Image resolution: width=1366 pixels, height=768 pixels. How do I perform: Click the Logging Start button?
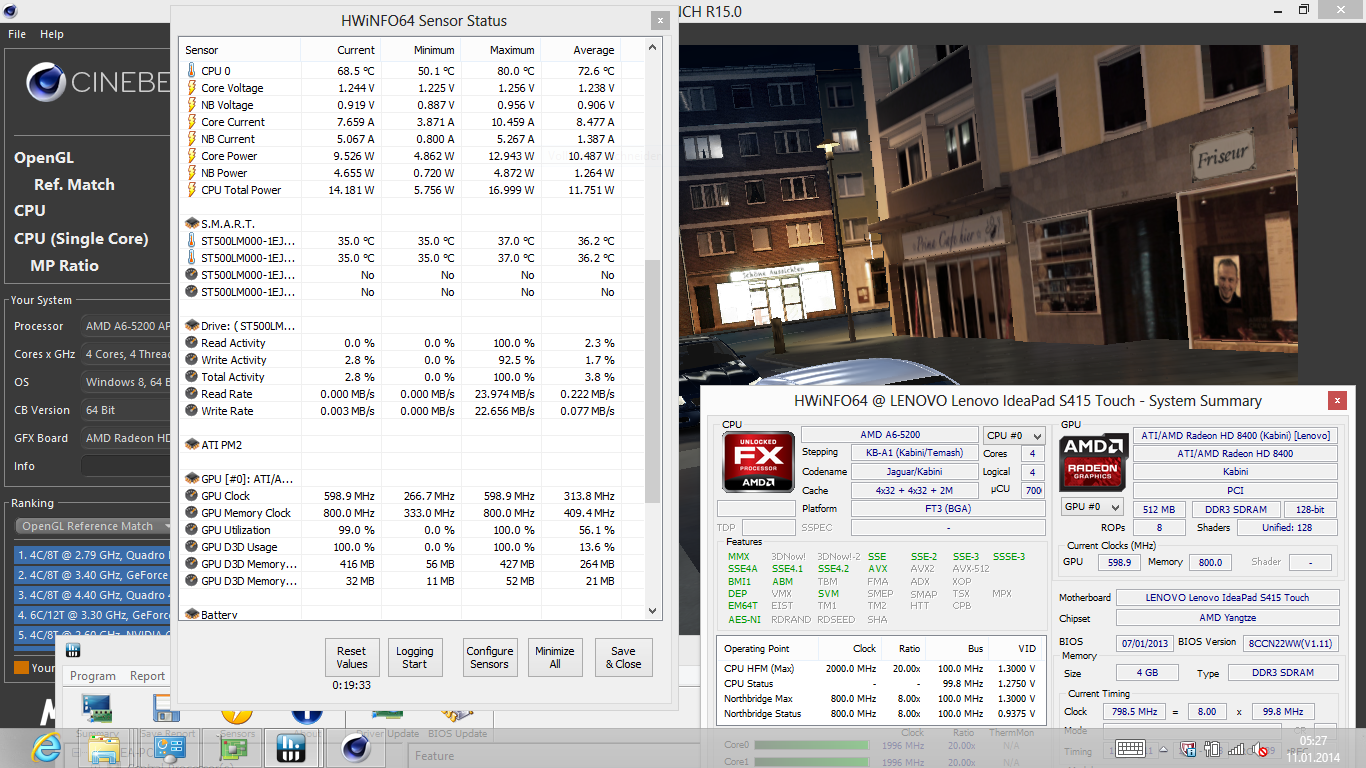414,657
